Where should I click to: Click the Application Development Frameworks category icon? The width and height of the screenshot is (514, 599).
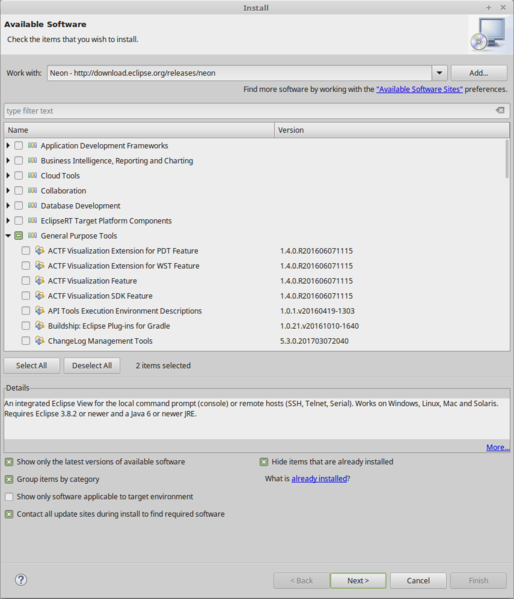pyautogui.click(x=32, y=146)
